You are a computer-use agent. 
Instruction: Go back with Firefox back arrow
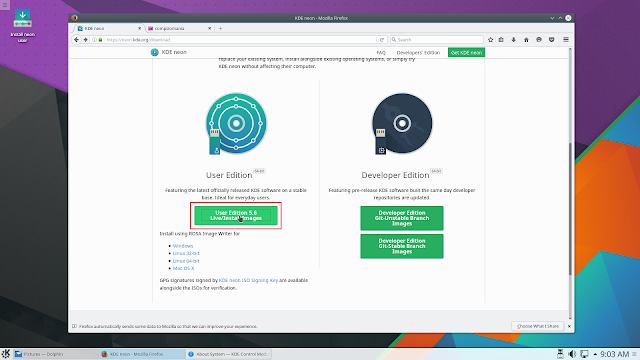tap(76, 40)
